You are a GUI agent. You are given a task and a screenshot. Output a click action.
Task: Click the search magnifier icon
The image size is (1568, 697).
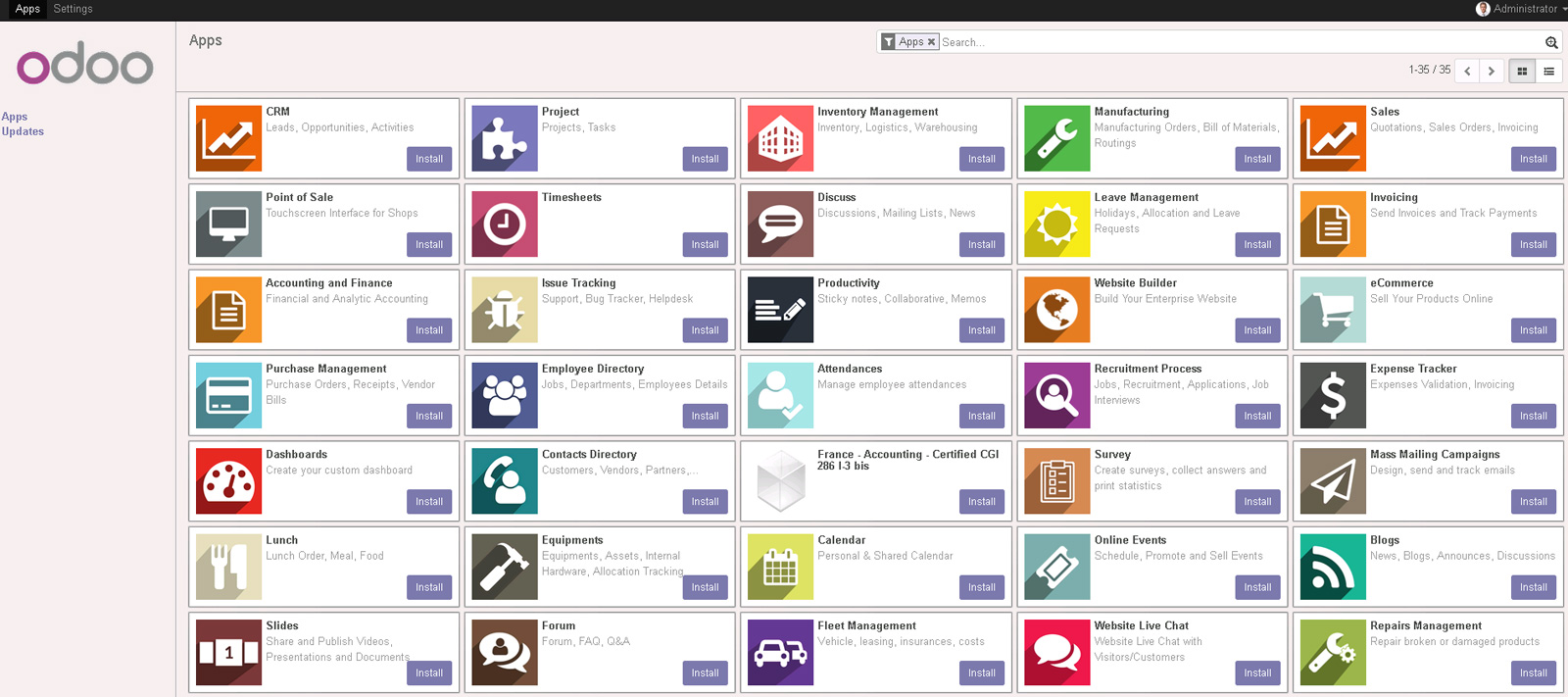point(1551,42)
